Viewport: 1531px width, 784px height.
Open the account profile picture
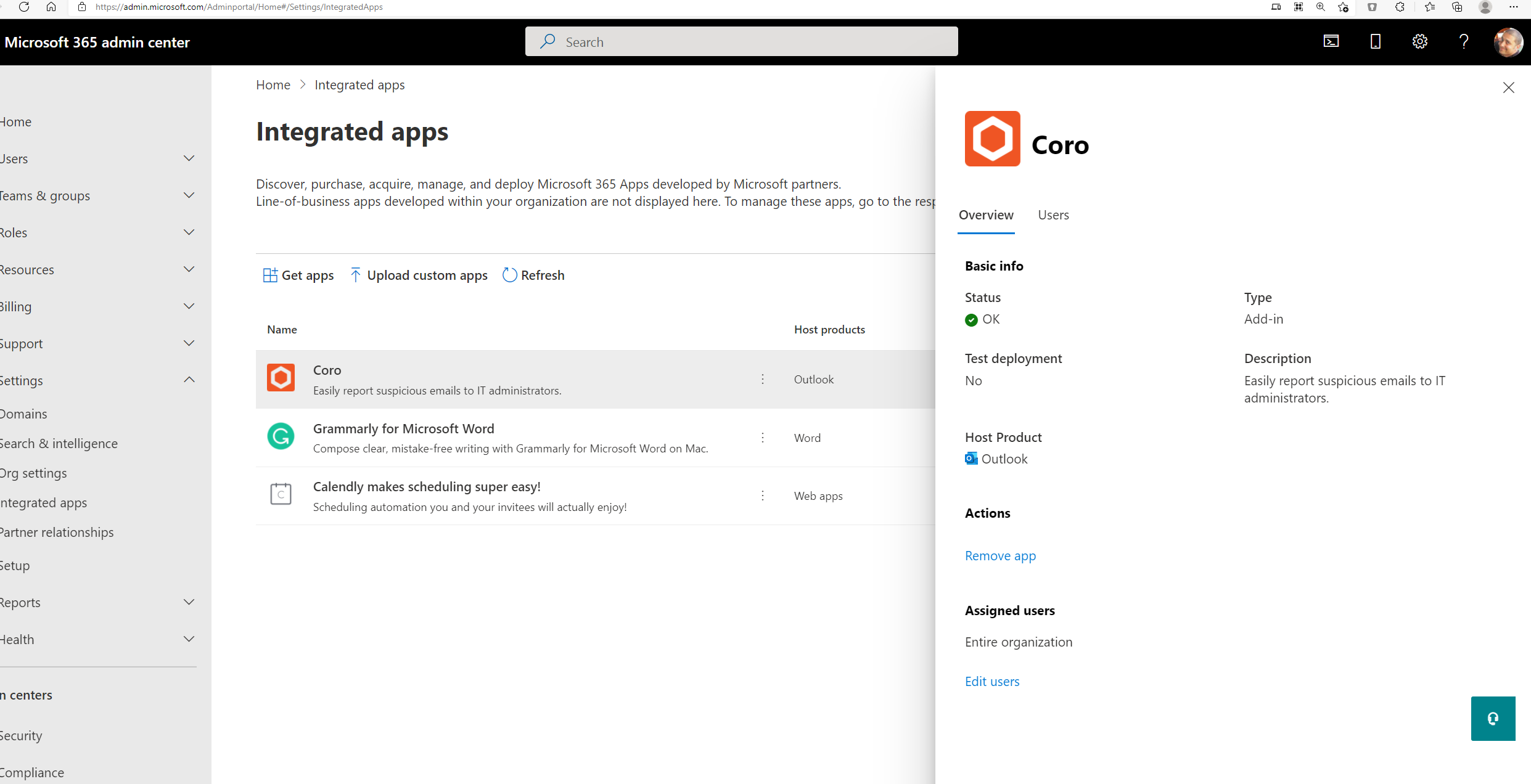1508,42
